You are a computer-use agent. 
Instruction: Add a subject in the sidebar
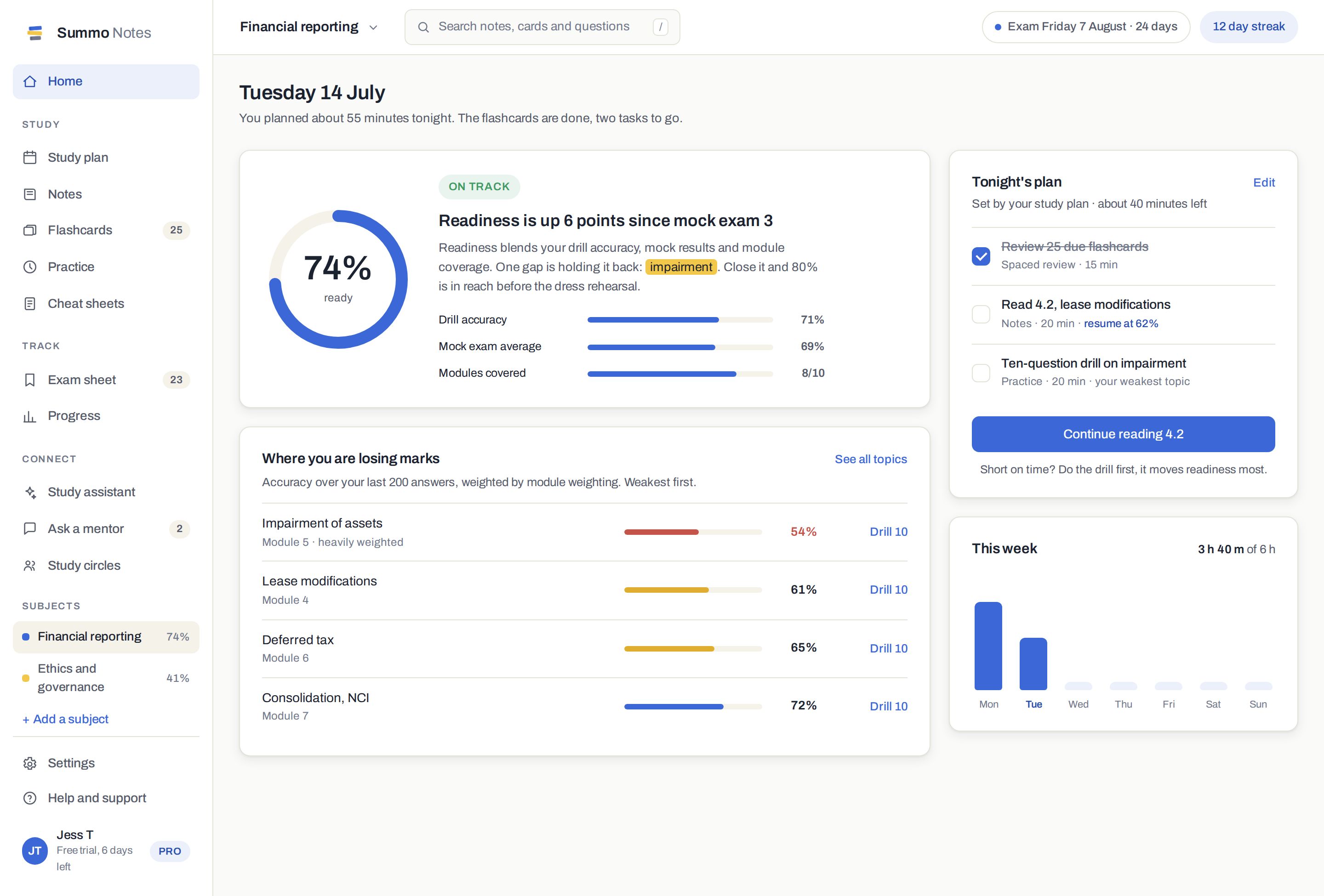(x=65, y=719)
